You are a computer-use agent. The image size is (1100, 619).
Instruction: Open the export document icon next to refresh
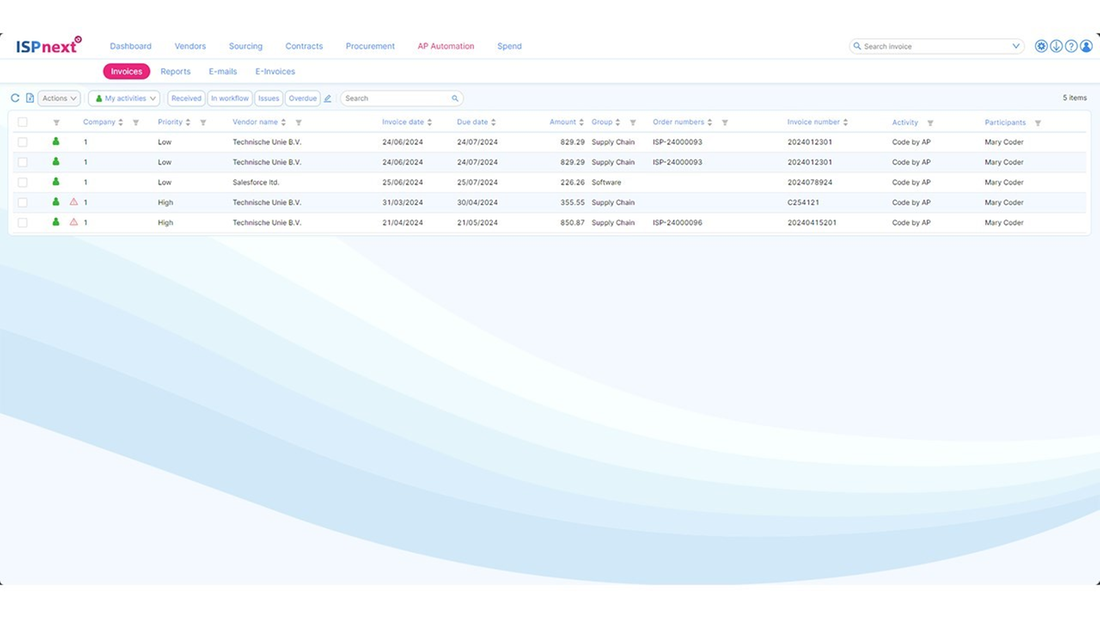28,98
